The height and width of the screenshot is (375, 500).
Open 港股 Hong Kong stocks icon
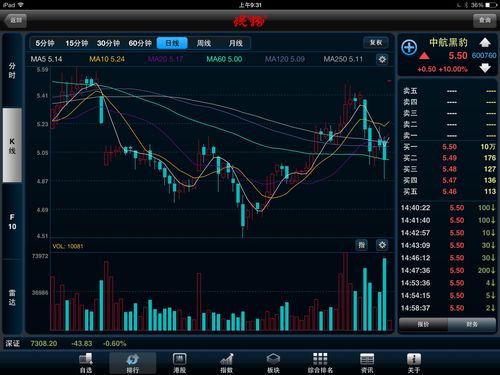(179, 363)
